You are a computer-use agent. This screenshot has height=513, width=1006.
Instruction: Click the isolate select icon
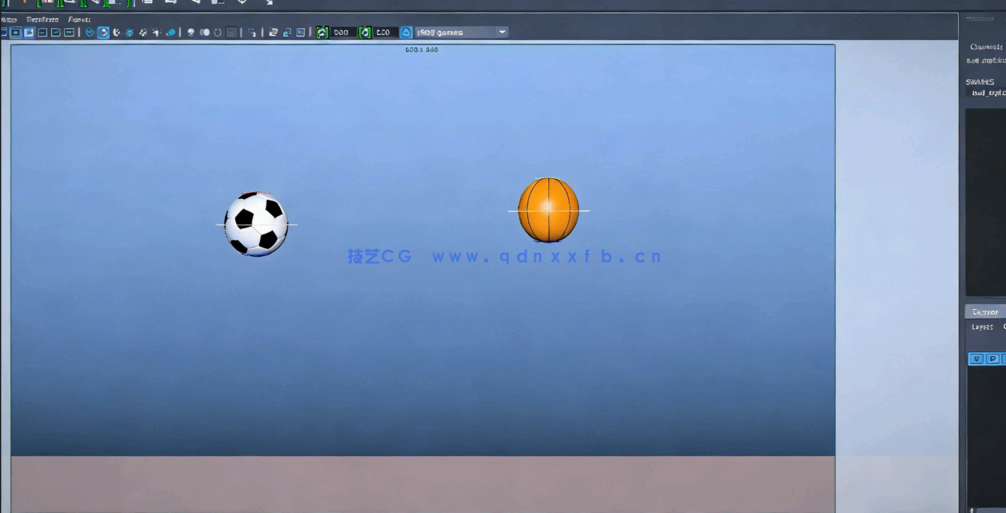[x=252, y=32]
